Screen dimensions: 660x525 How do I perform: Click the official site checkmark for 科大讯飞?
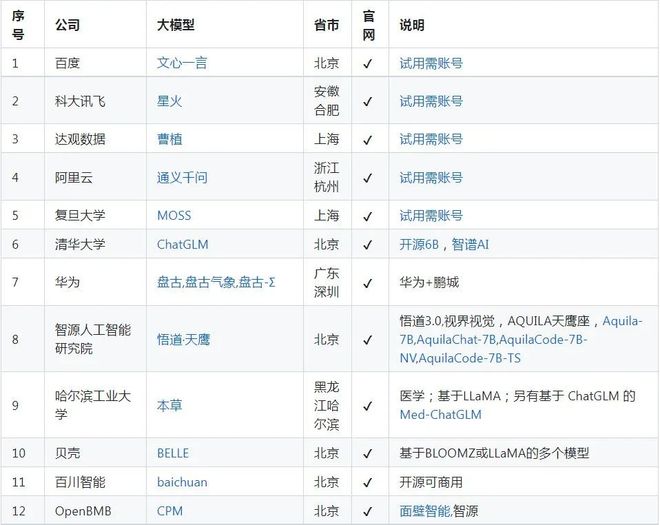click(368, 101)
